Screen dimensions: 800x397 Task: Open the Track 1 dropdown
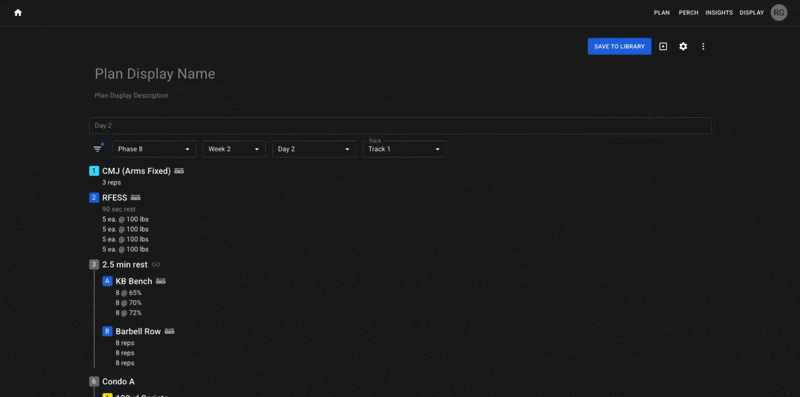tap(405, 149)
